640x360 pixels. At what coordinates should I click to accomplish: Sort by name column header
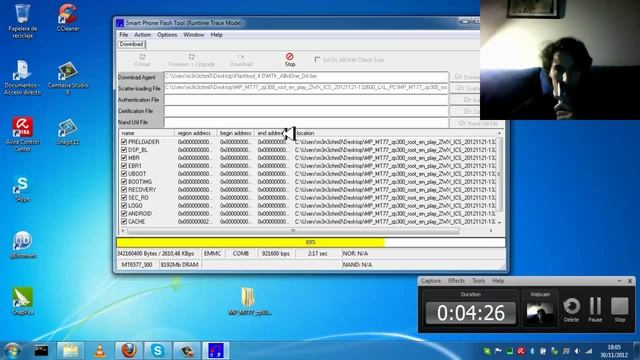tap(147, 133)
